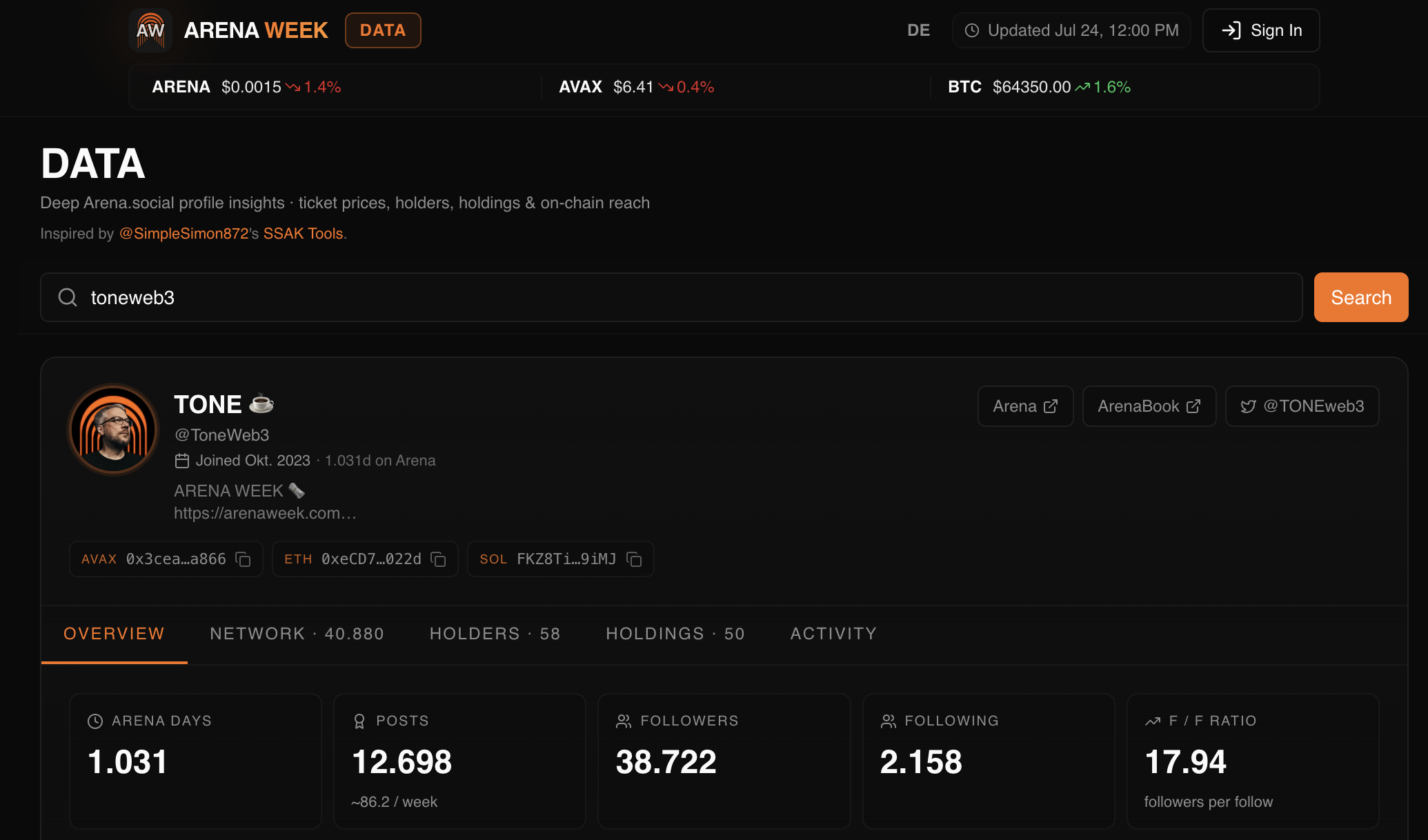Click the ARENA price down-trend icon
1428x840 pixels.
click(x=293, y=87)
